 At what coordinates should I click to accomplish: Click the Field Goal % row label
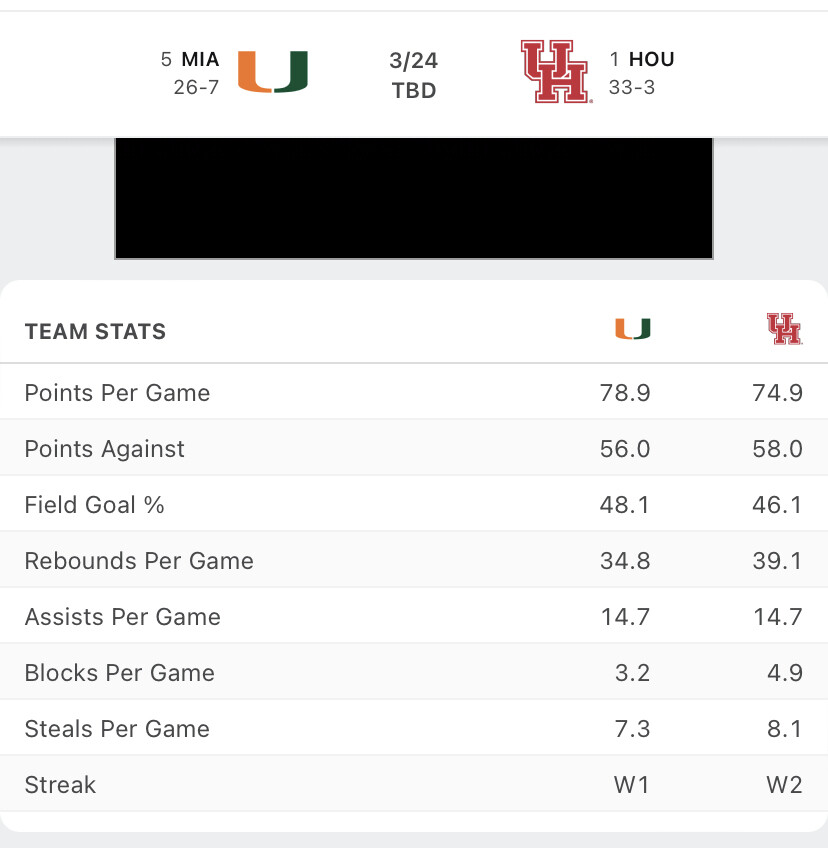(94, 505)
